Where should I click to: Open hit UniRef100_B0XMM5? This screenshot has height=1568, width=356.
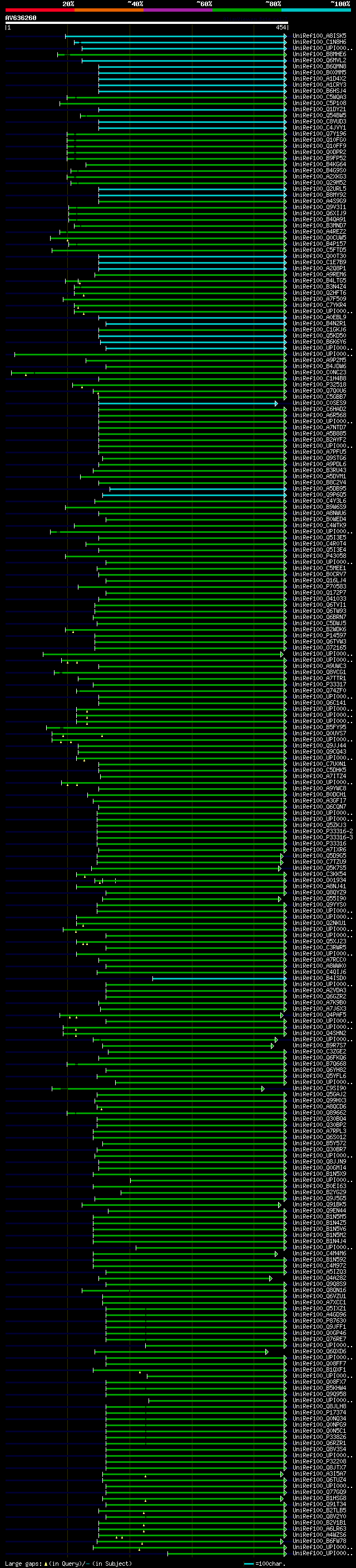pos(319,72)
